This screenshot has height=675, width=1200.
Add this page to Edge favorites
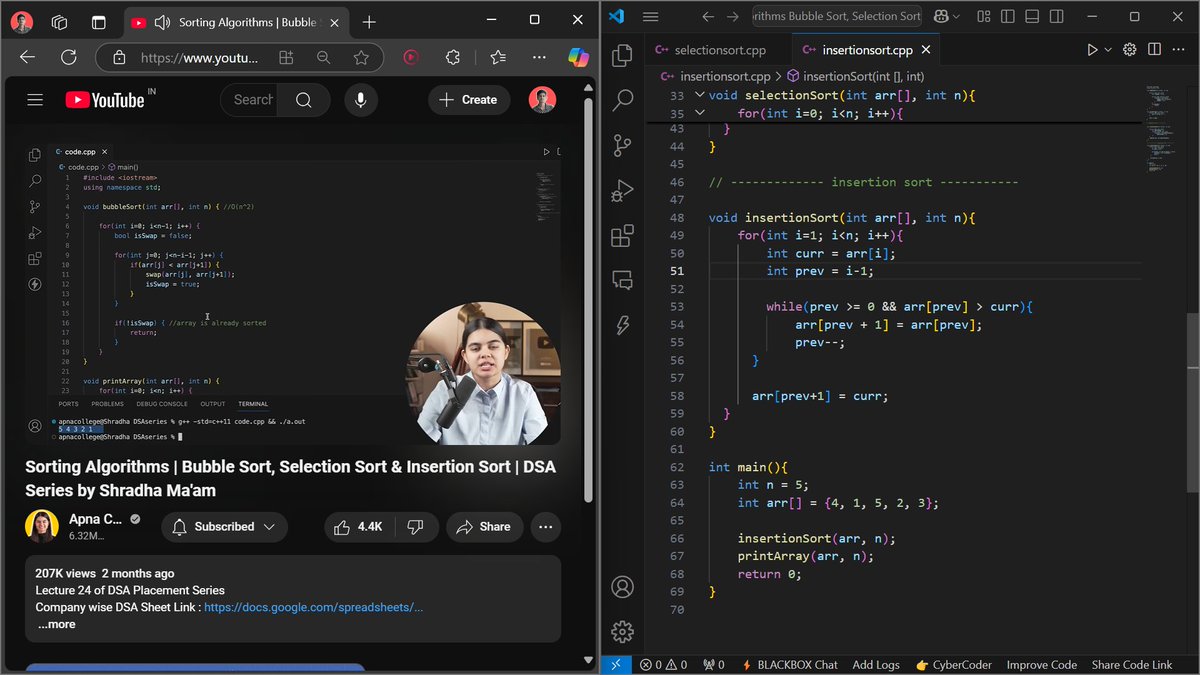361,58
